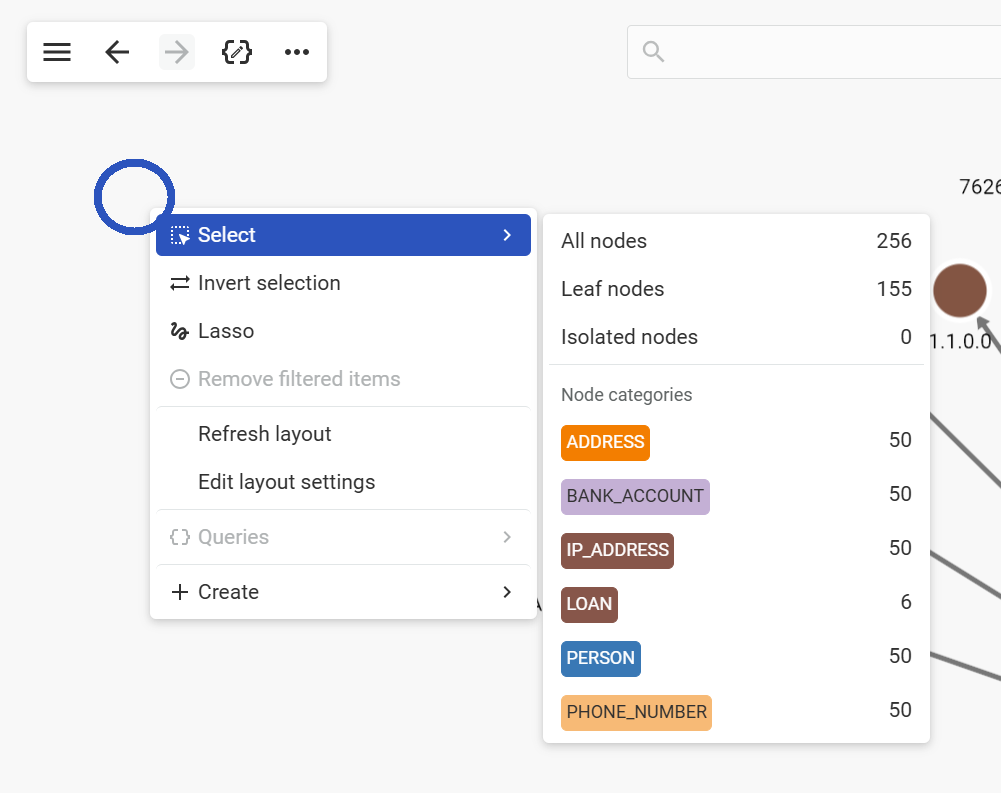Screen dimensions: 1001x793
Task: Click the brown IP address node
Action: point(959,290)
